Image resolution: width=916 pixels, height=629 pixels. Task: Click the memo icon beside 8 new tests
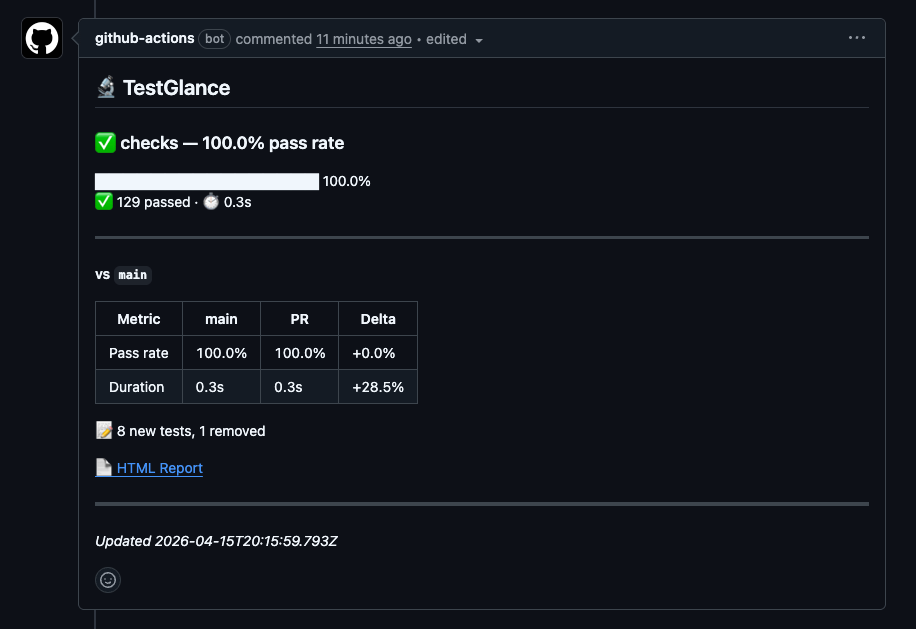pos(104,431)
